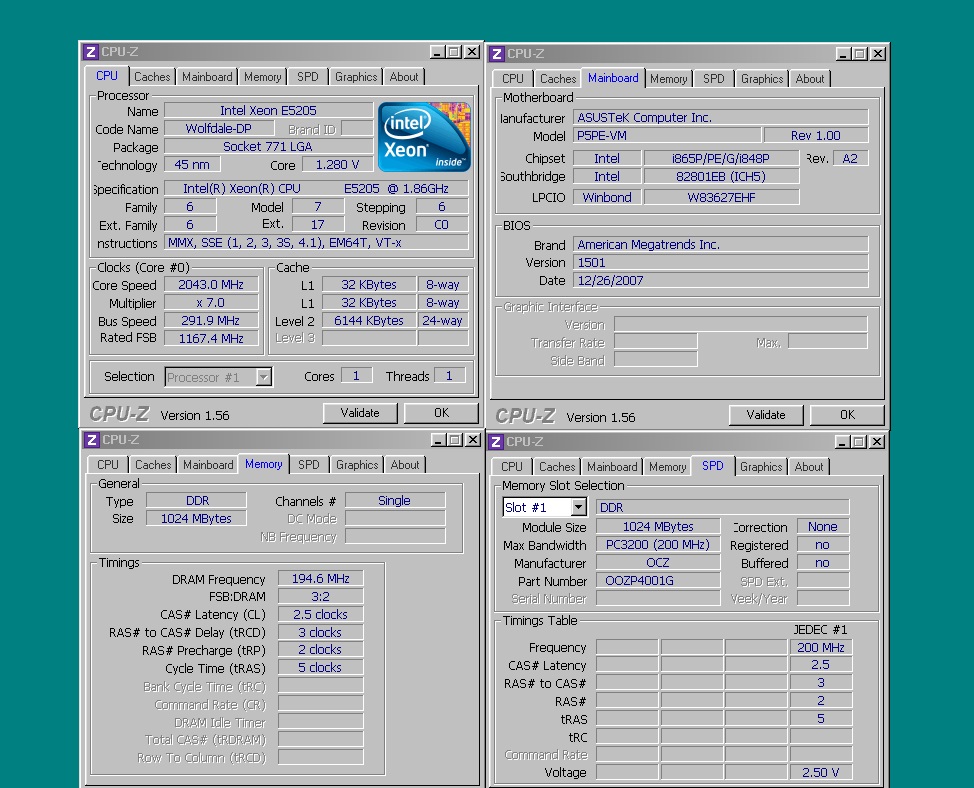Click the Name field showing Intel Xeon E5205
This screenshot has height=788, width=974.
268,111
